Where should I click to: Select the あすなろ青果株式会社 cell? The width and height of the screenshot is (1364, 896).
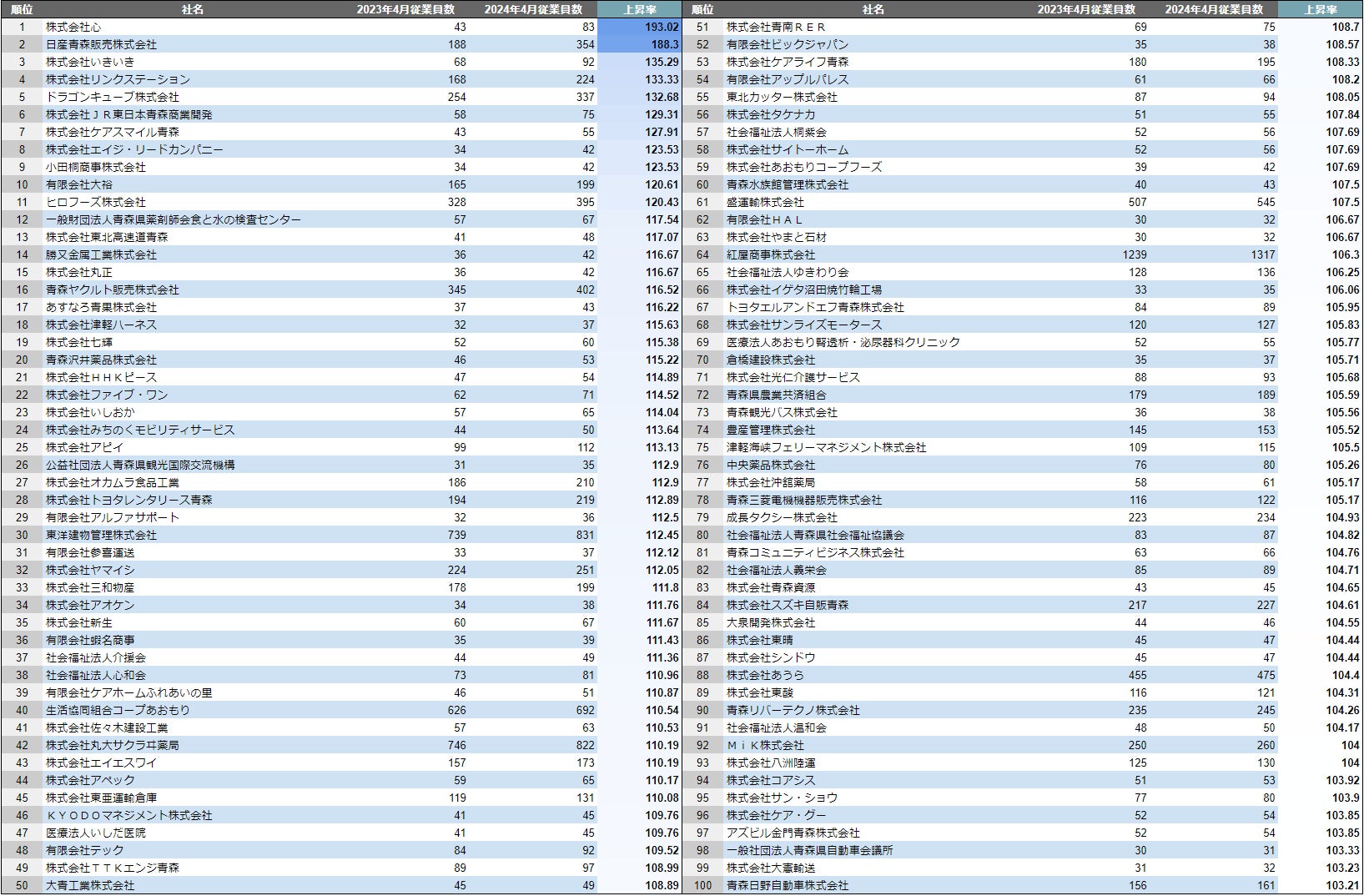coord(101,307)
